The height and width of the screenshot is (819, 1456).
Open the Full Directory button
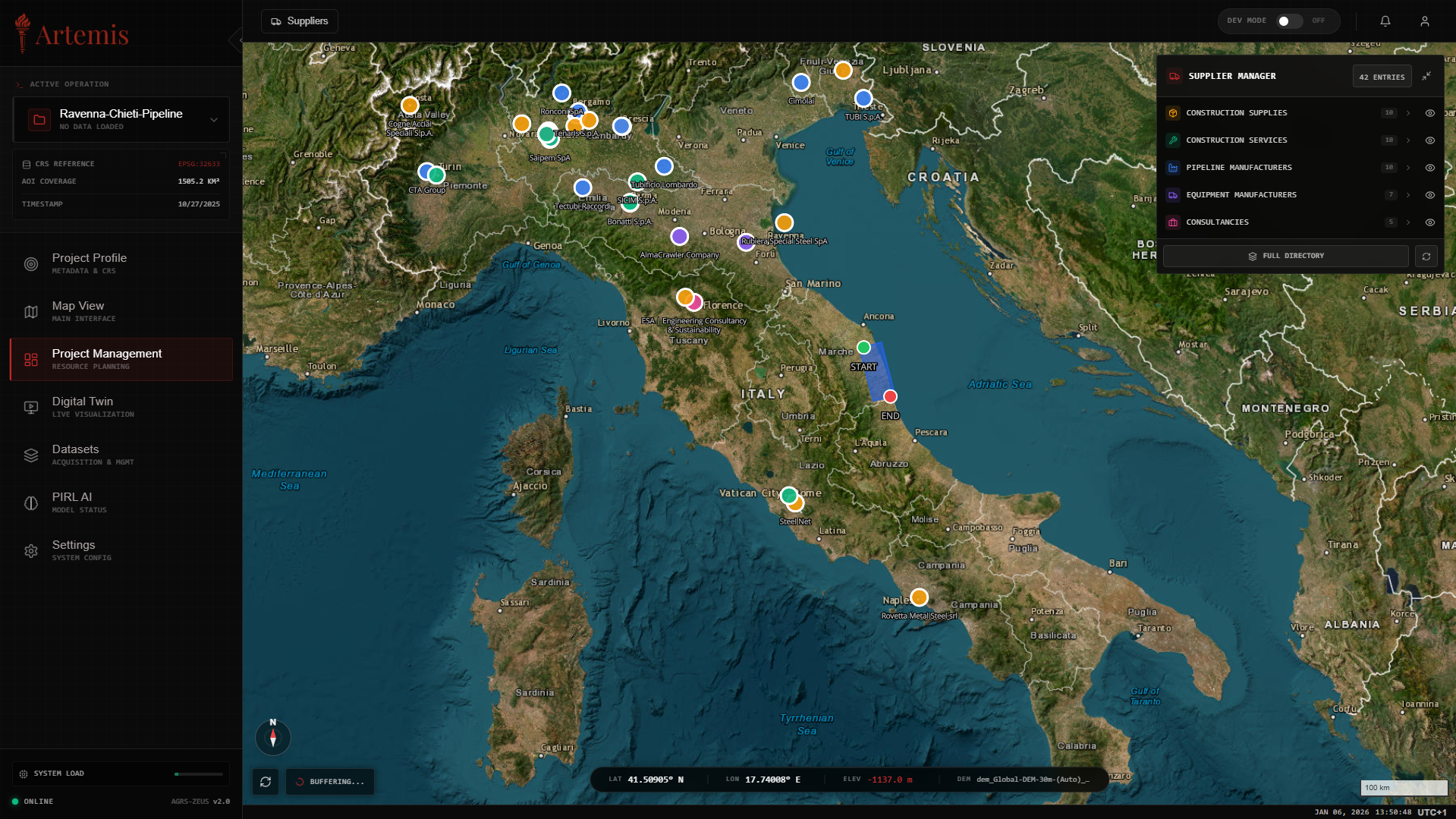pyautogui.click(x=1285, y=257)
